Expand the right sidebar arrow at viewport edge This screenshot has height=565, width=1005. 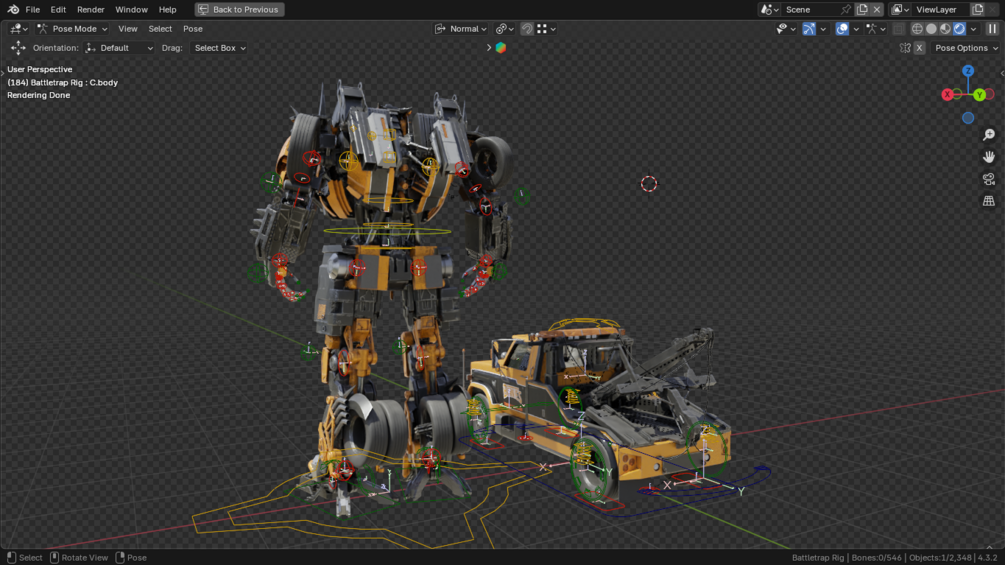click(1002, 74)
